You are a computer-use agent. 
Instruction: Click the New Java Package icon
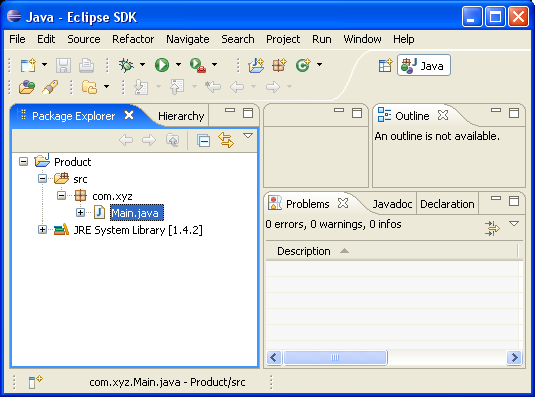279,65
